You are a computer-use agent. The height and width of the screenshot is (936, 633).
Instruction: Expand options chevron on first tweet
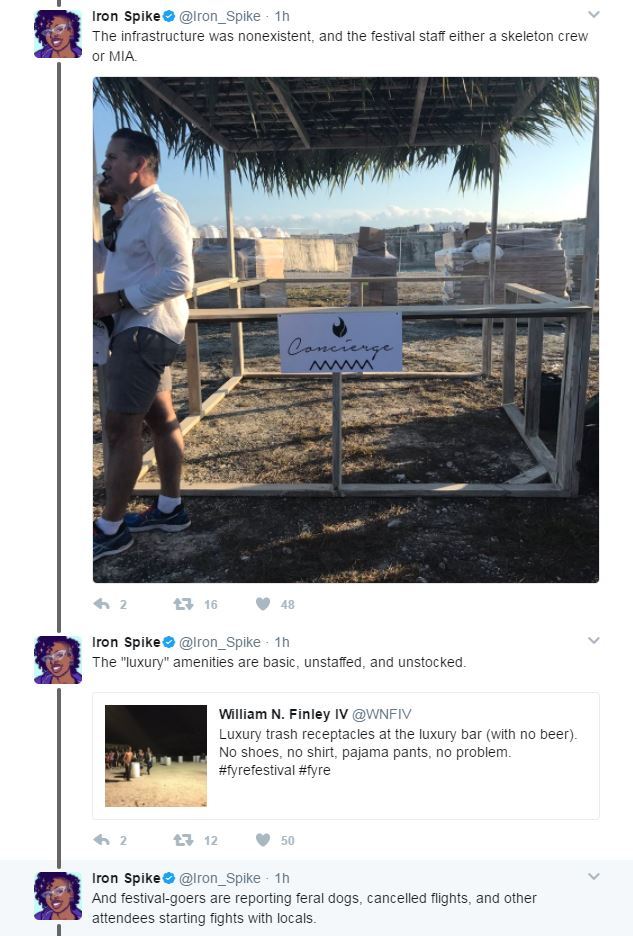point(593,14)
